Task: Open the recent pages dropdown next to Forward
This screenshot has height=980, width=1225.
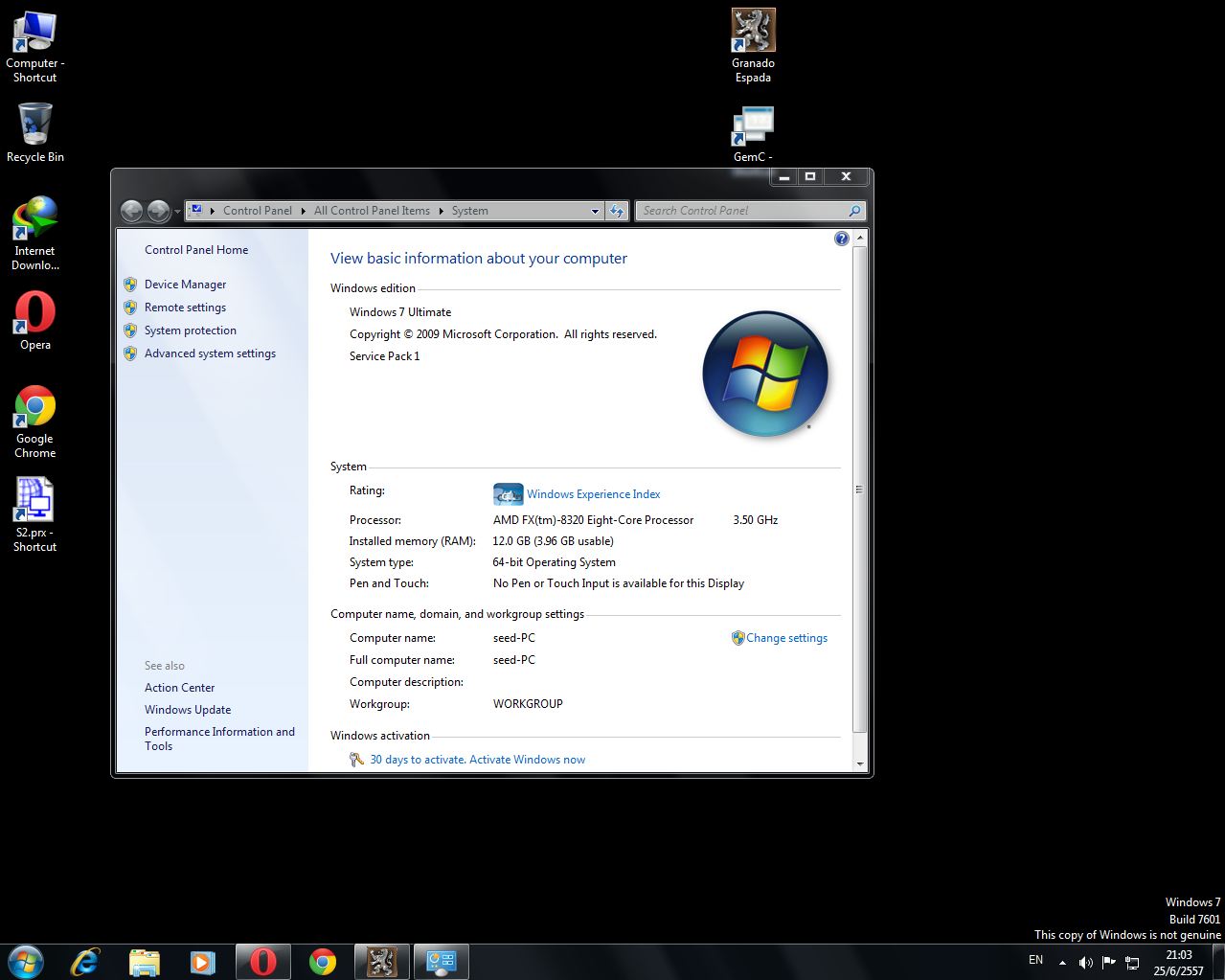Action: [x=177, y=212]
